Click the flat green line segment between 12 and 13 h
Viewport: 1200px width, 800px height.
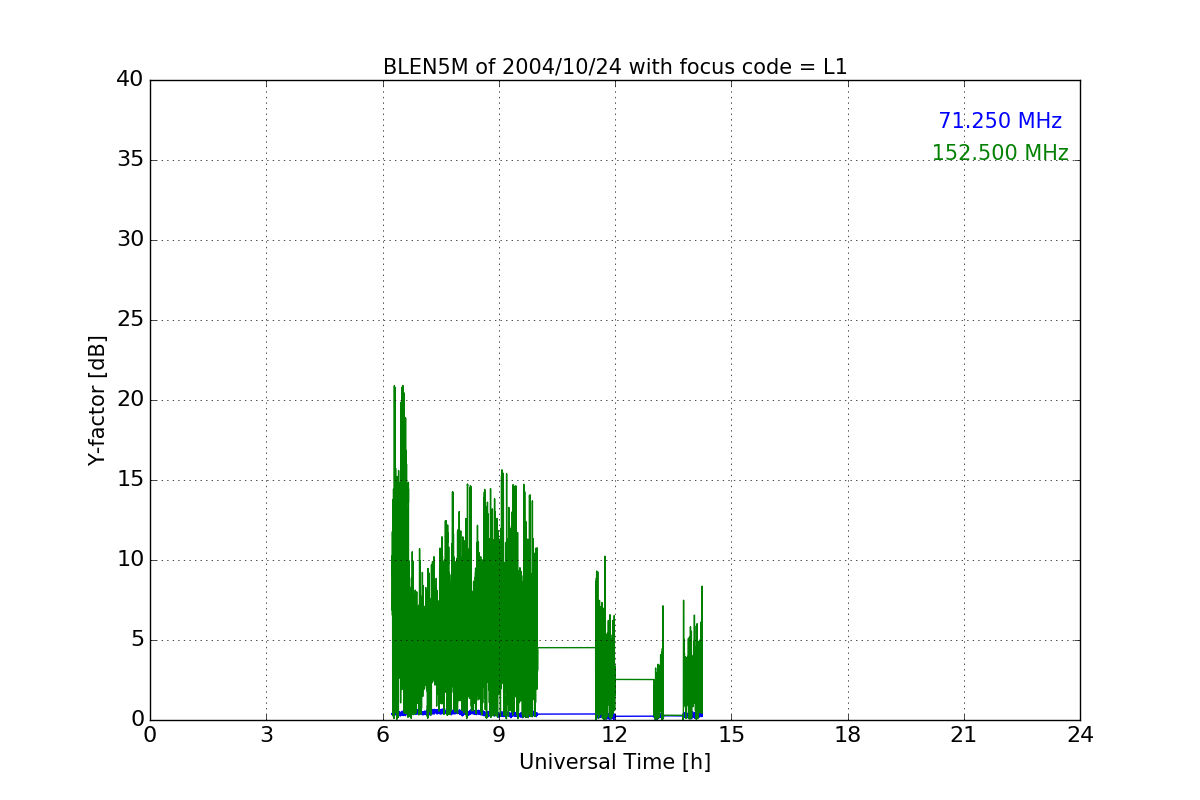(635, 679)
